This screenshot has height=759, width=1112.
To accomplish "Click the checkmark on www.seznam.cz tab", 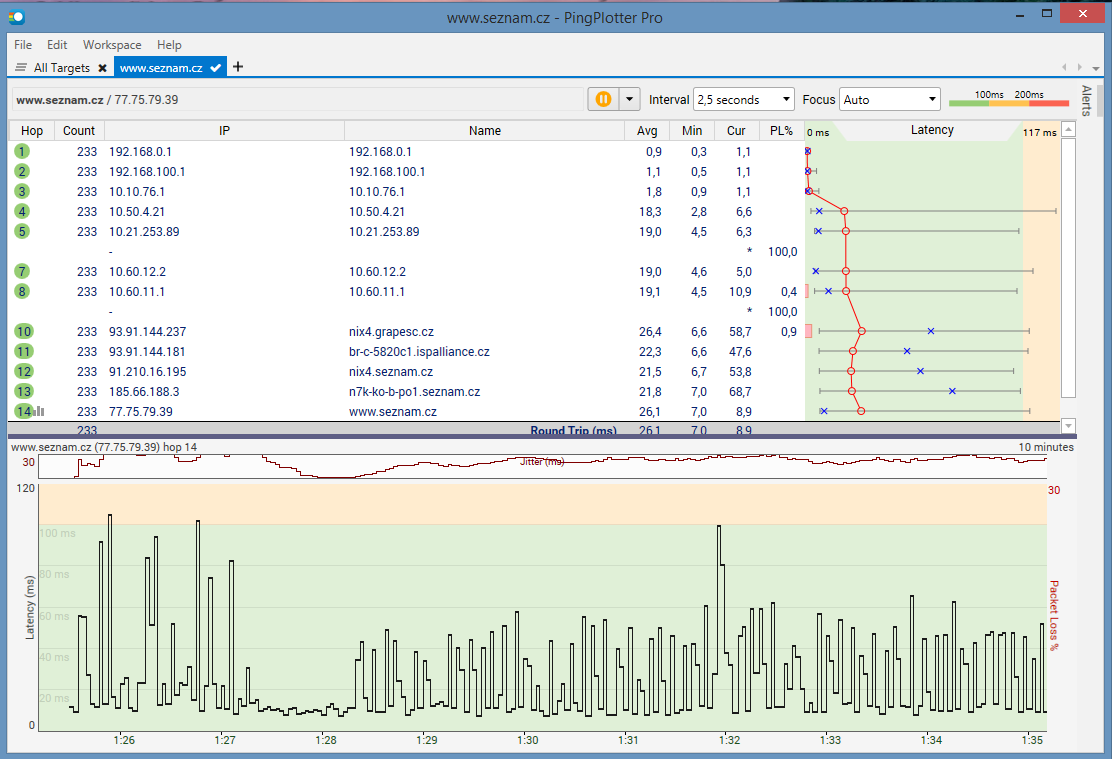I will point(215,68).
